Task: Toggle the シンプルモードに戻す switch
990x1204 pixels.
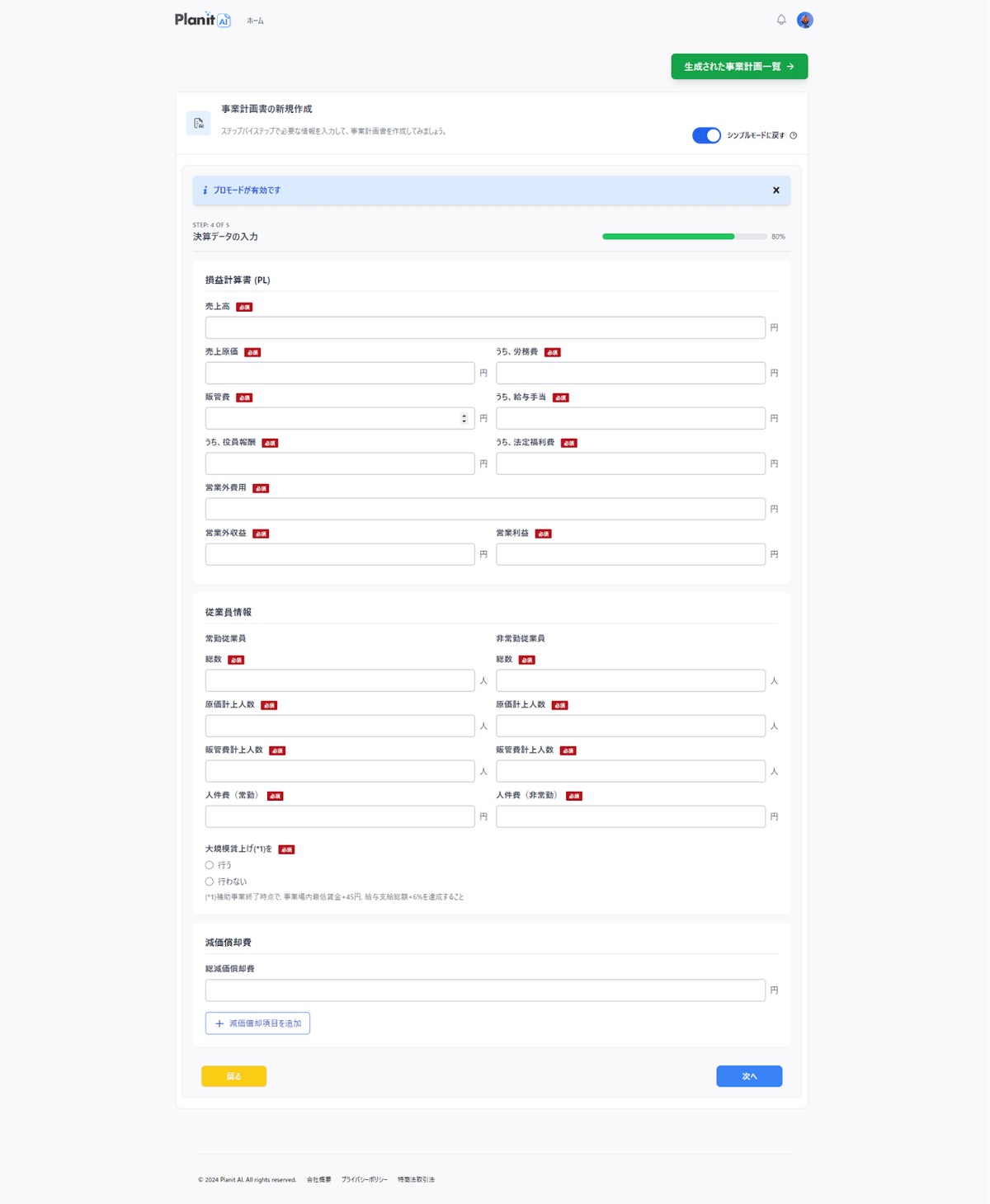Action: pos(706,136)
